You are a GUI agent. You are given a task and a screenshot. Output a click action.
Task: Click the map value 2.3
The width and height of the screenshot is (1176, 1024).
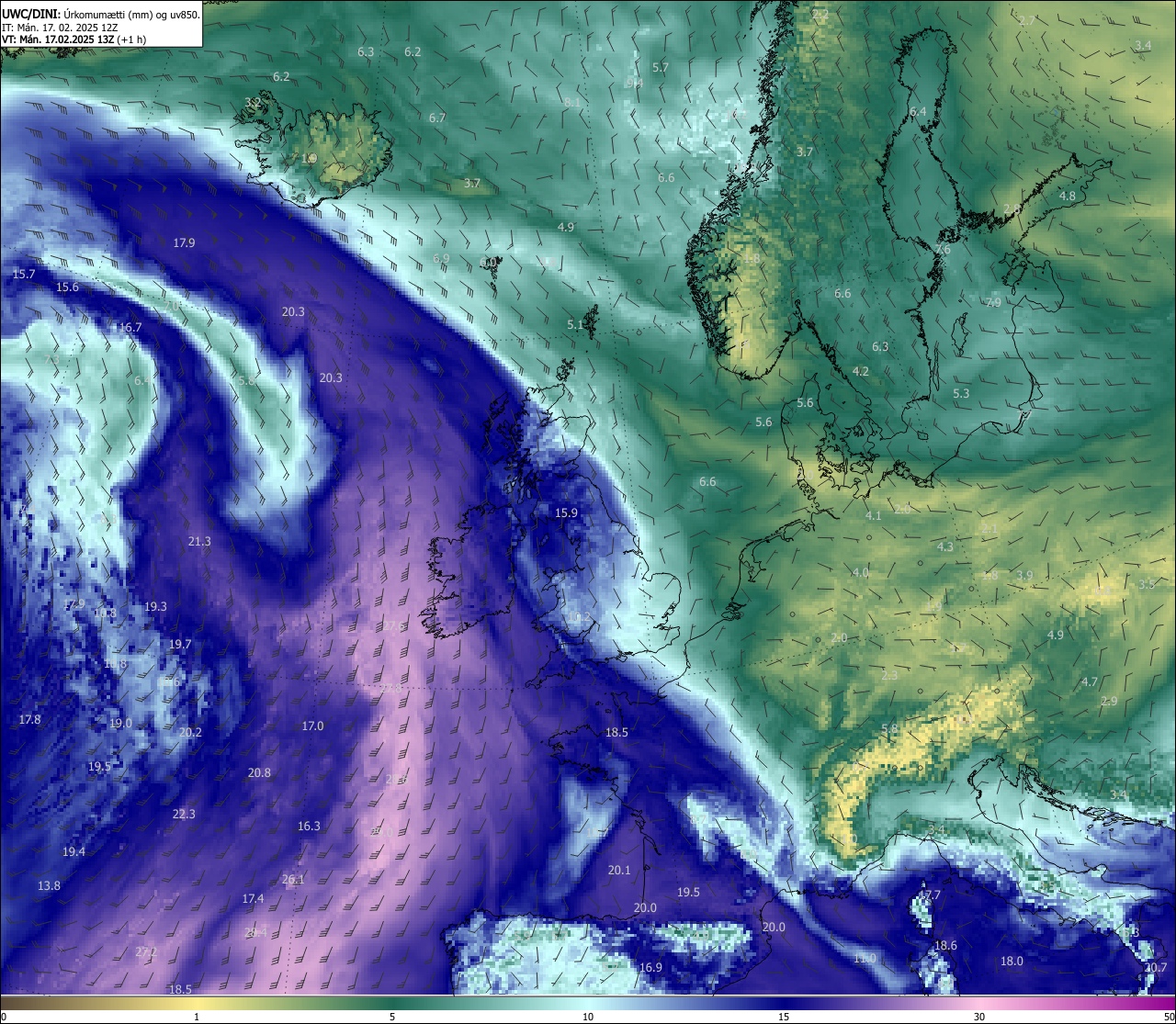click(889, 676)
